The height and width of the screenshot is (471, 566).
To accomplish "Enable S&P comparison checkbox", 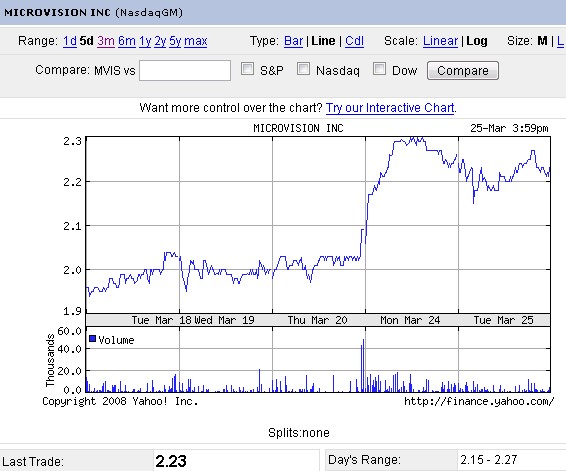I will point(247,69).
